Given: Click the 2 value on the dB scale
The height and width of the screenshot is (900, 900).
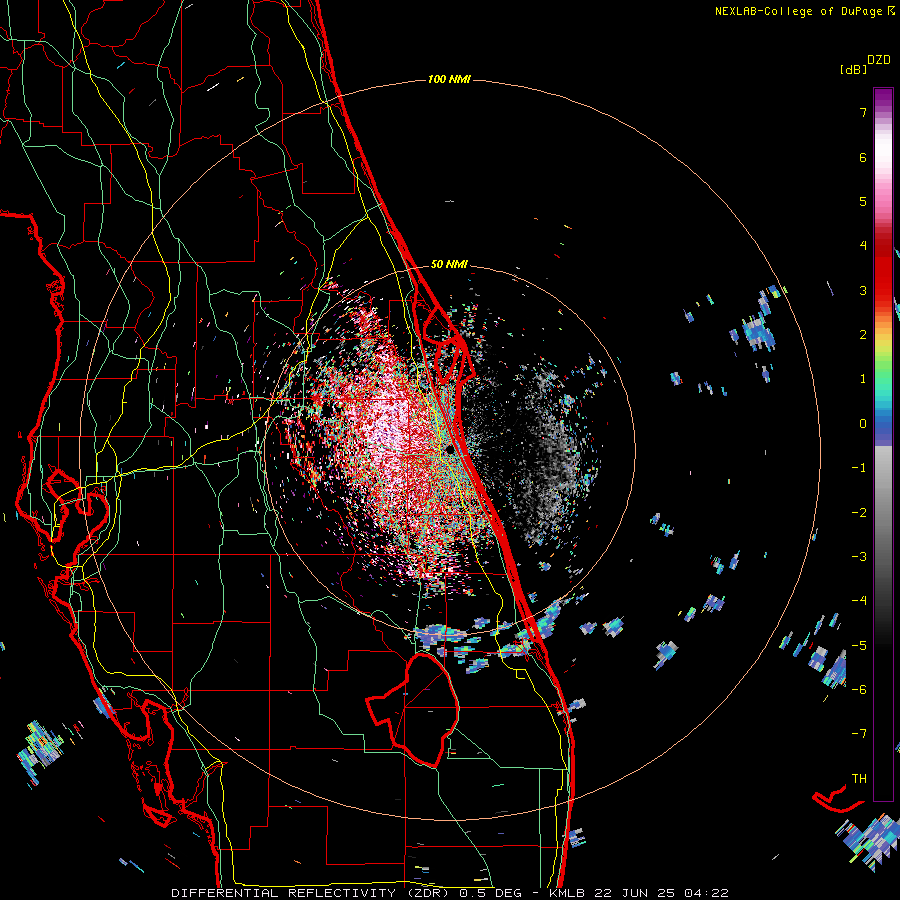Looking at the screenshot, I should (x=863, y=335).
